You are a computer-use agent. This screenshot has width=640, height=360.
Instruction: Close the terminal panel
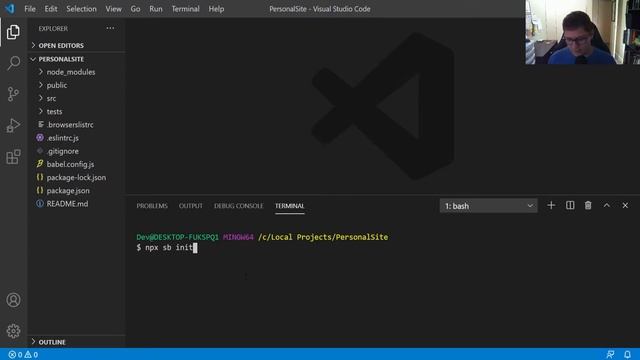[625, 206]
